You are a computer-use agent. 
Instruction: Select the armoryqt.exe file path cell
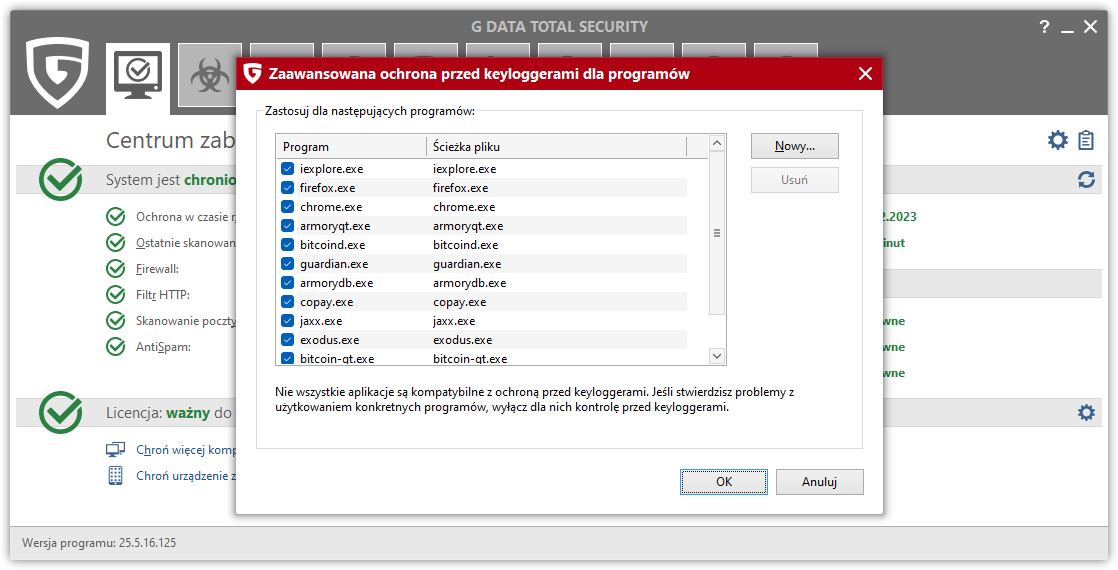[468, 226]
